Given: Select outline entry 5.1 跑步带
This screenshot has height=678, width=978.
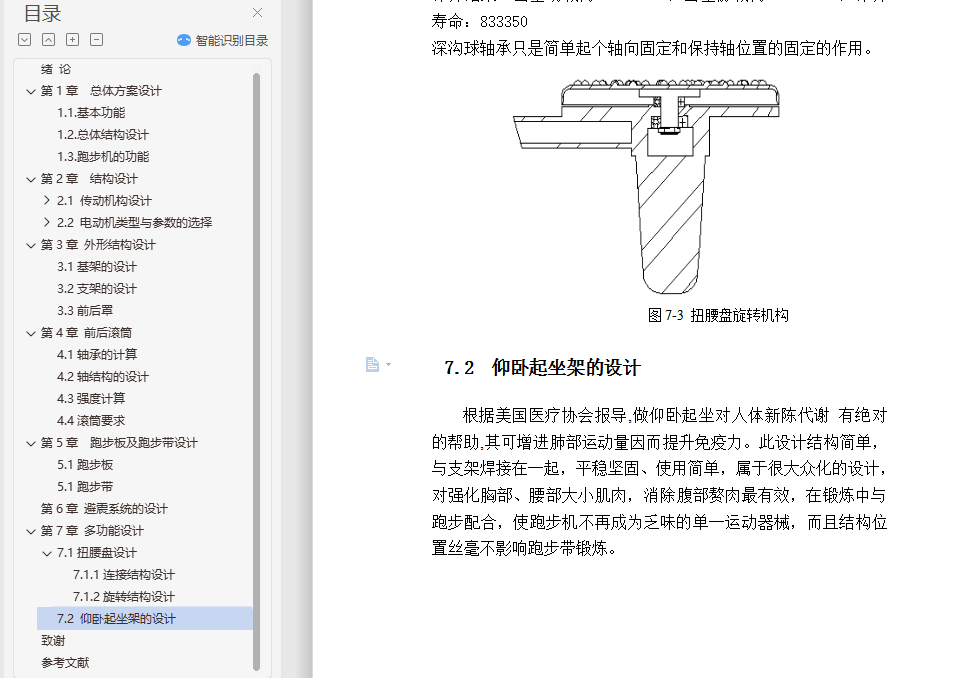Looking at the screenshot, I should tap(85, 487).
